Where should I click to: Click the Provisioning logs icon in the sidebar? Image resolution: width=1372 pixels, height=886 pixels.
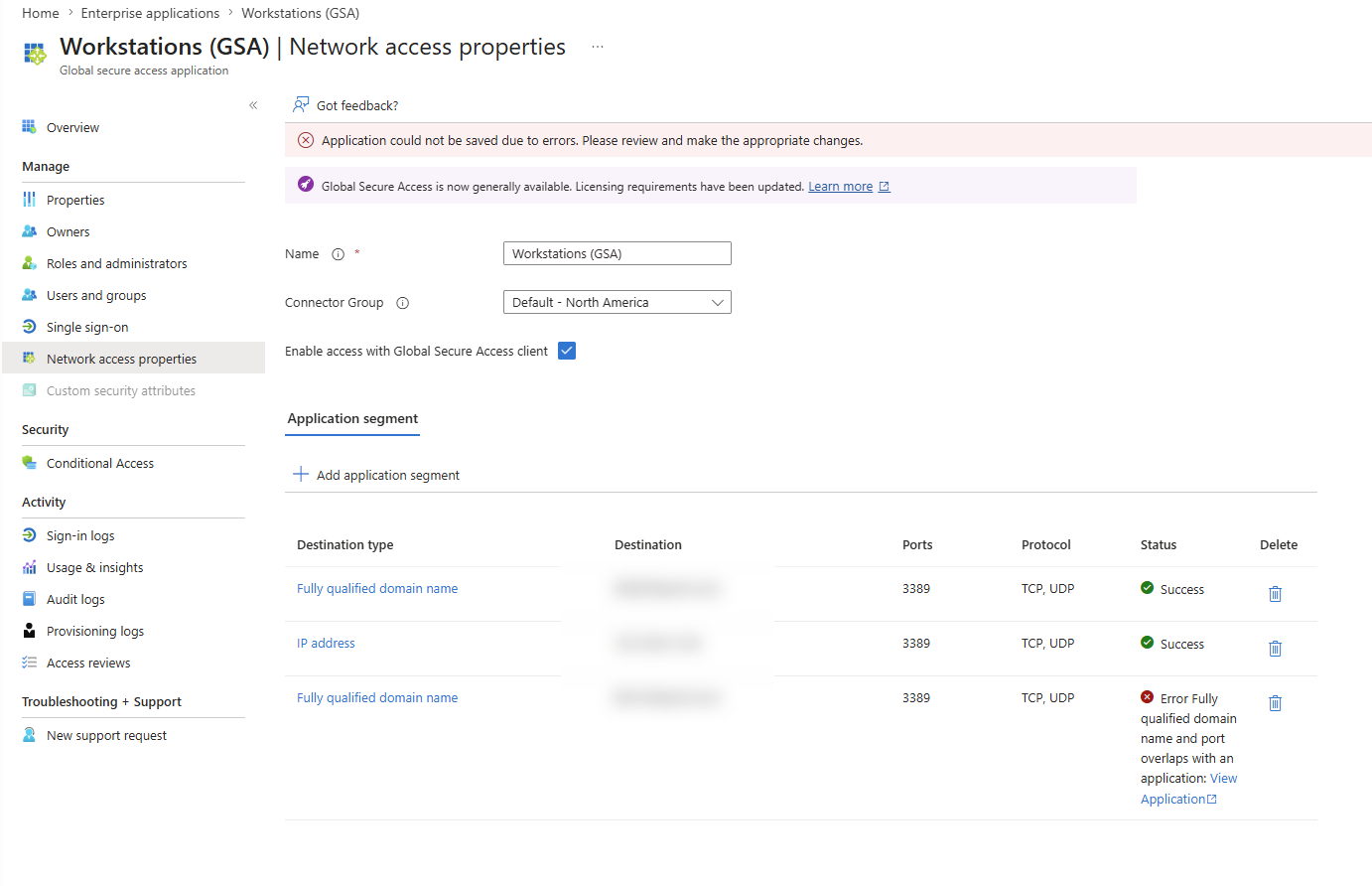pos(30,631)
